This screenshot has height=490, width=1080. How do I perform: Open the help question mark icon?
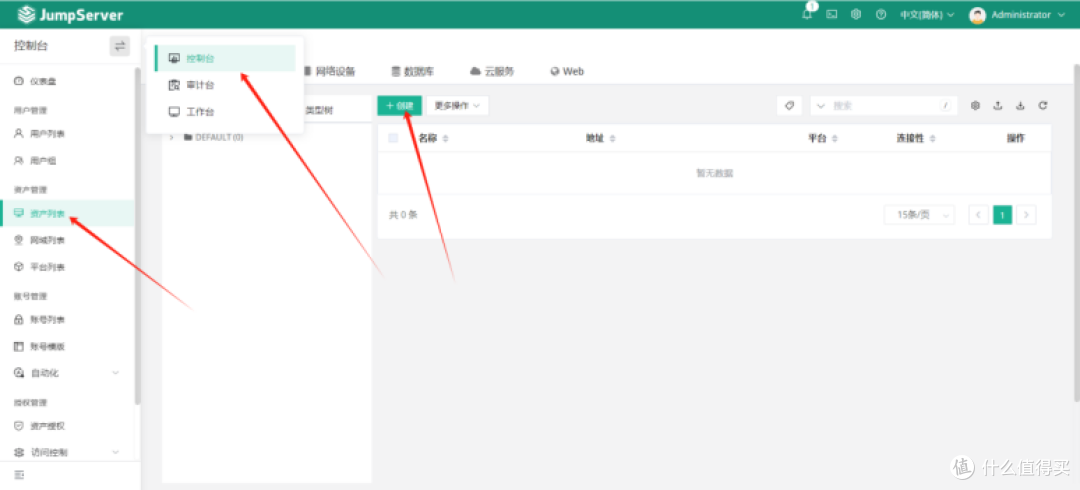(880, 14)
